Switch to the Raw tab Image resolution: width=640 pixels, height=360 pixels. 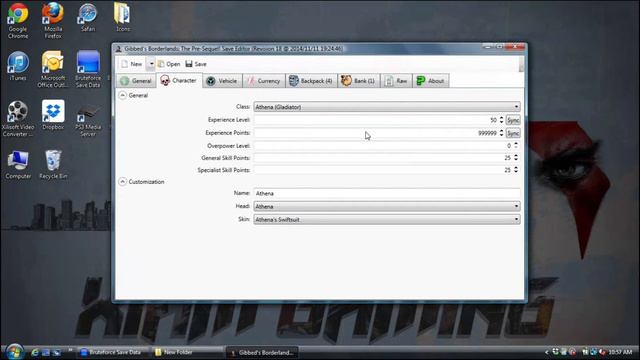(x=396, y=81)
